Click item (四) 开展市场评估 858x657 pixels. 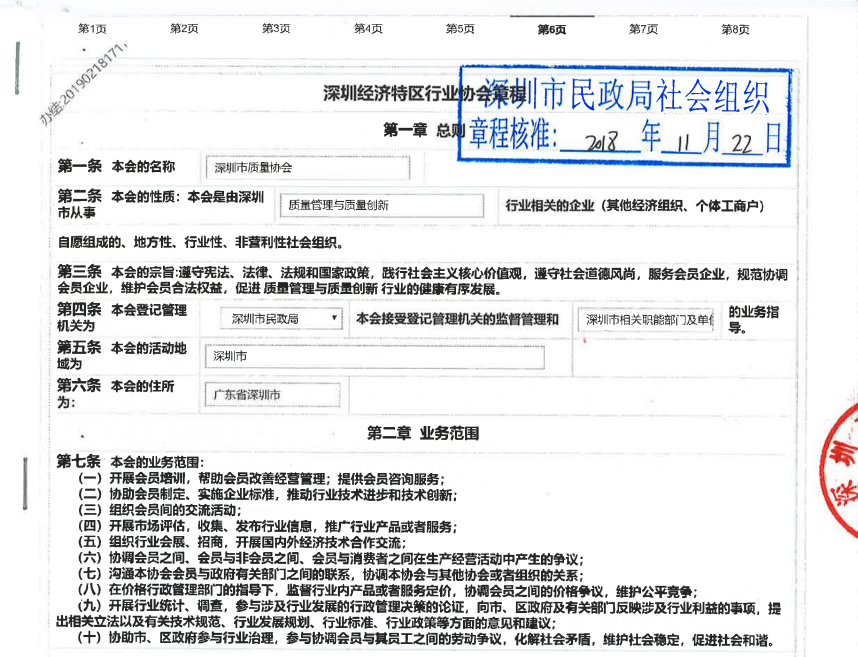coord(267,527)
